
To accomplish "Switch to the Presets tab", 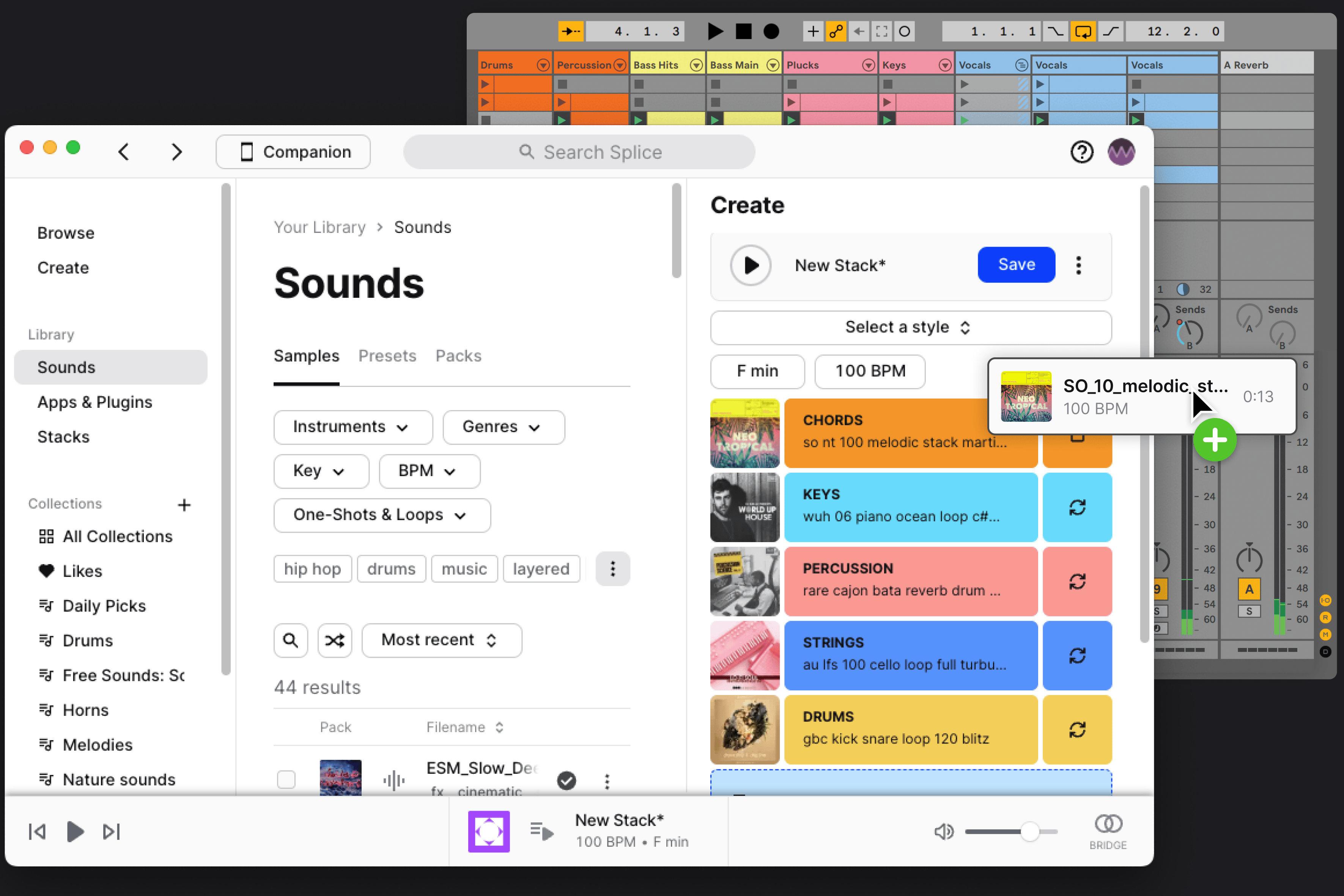I will coord(387,356).
